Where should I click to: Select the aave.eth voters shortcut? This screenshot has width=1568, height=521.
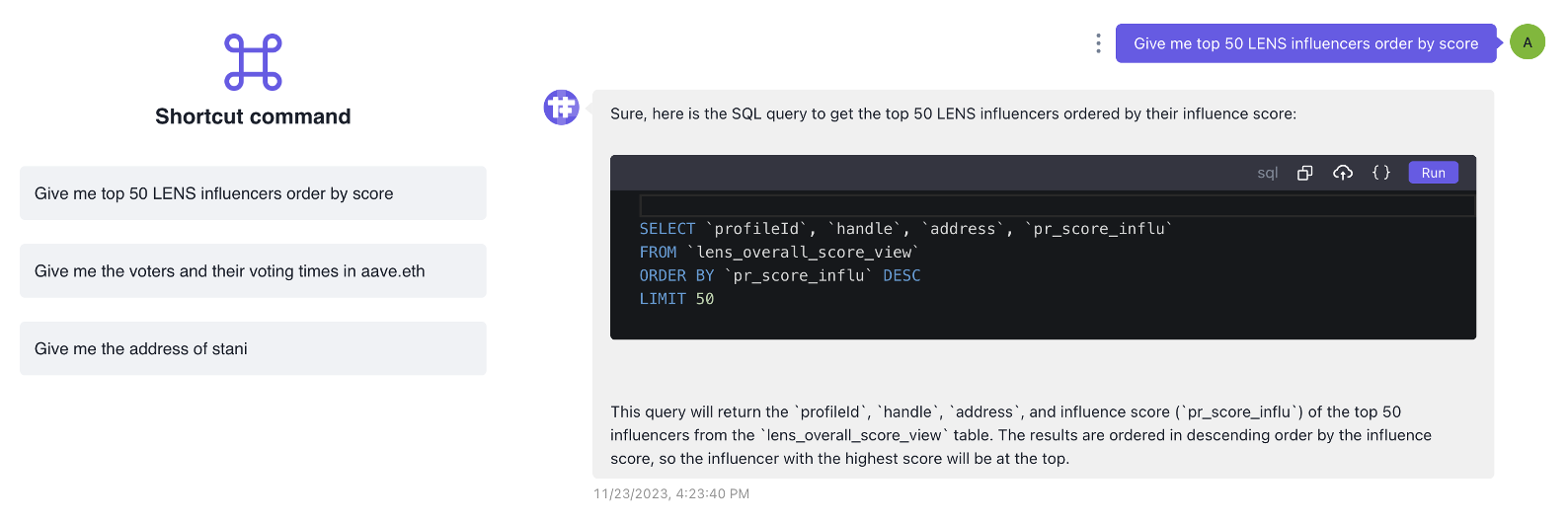253,271
